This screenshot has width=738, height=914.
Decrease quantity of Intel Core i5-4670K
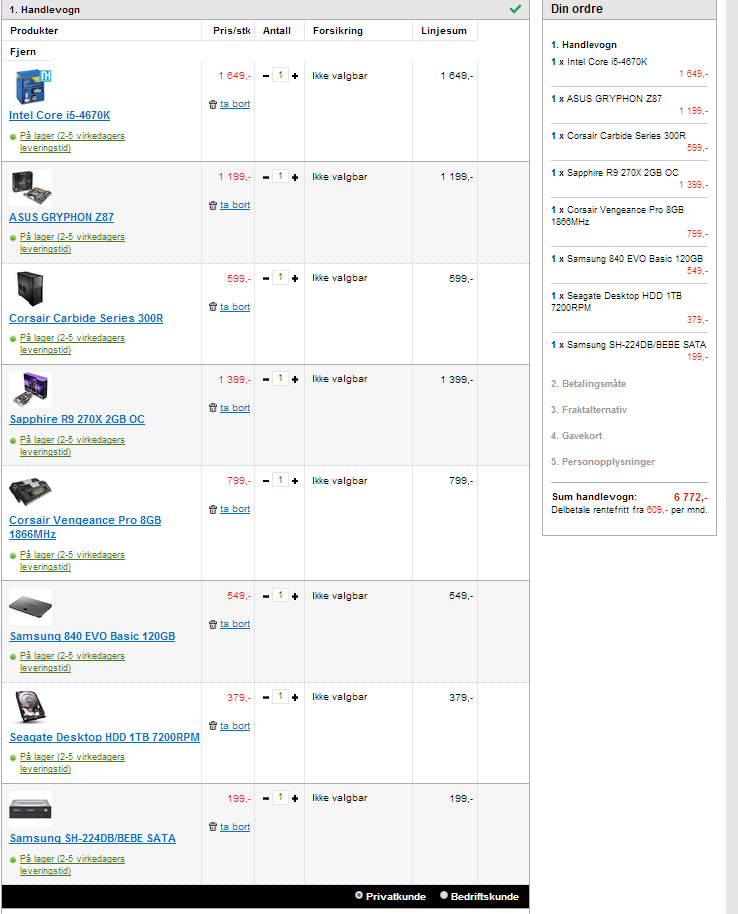coord(266,76)
